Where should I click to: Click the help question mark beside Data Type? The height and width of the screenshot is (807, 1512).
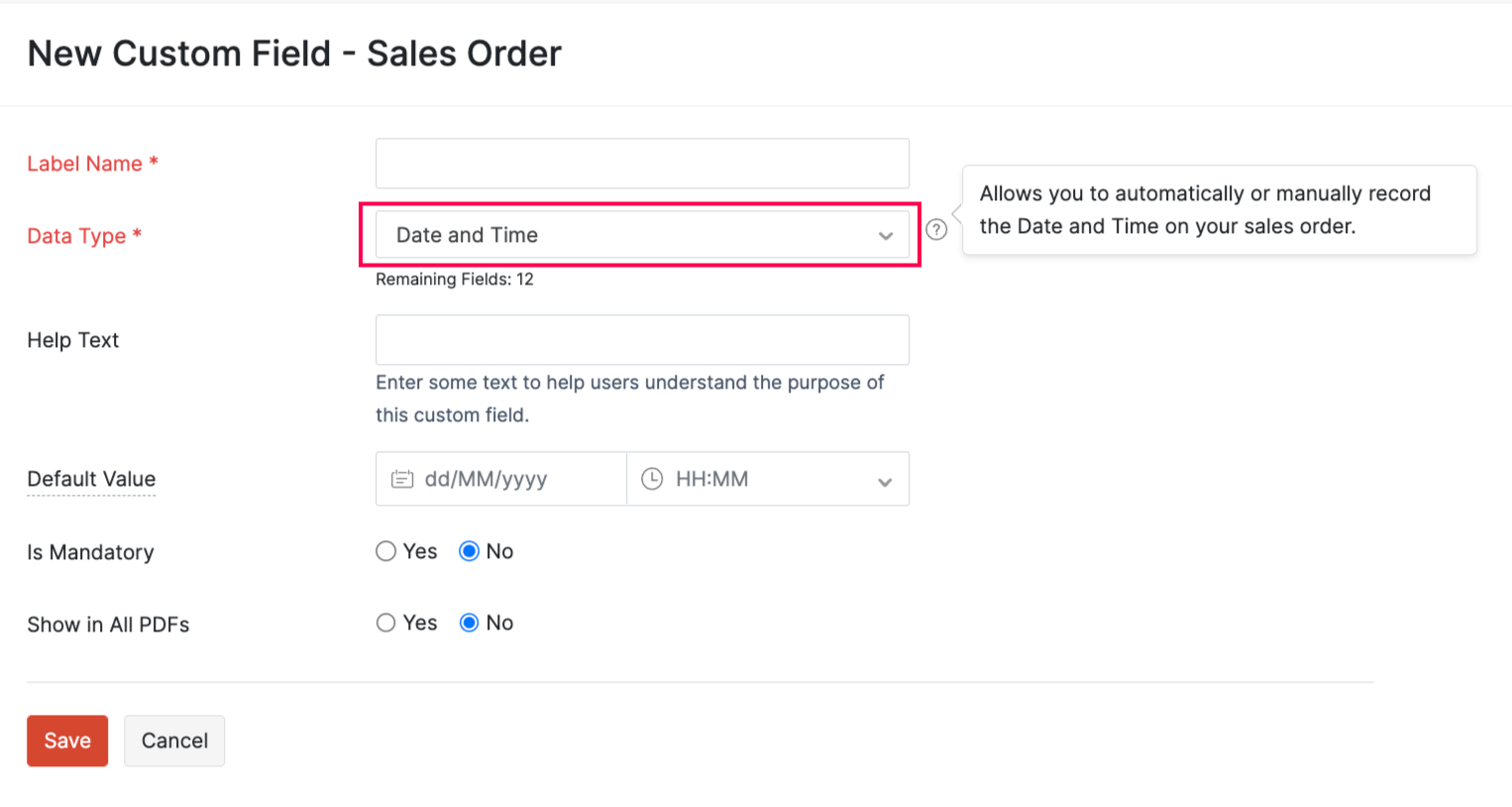936,230
